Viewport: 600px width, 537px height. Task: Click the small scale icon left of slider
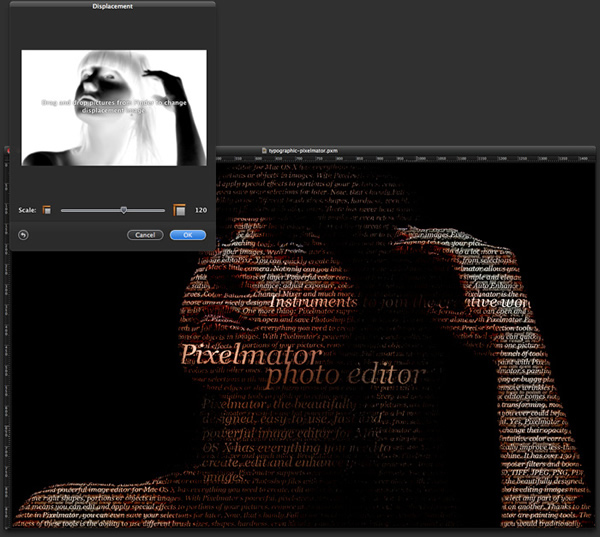tap(47, 210)
